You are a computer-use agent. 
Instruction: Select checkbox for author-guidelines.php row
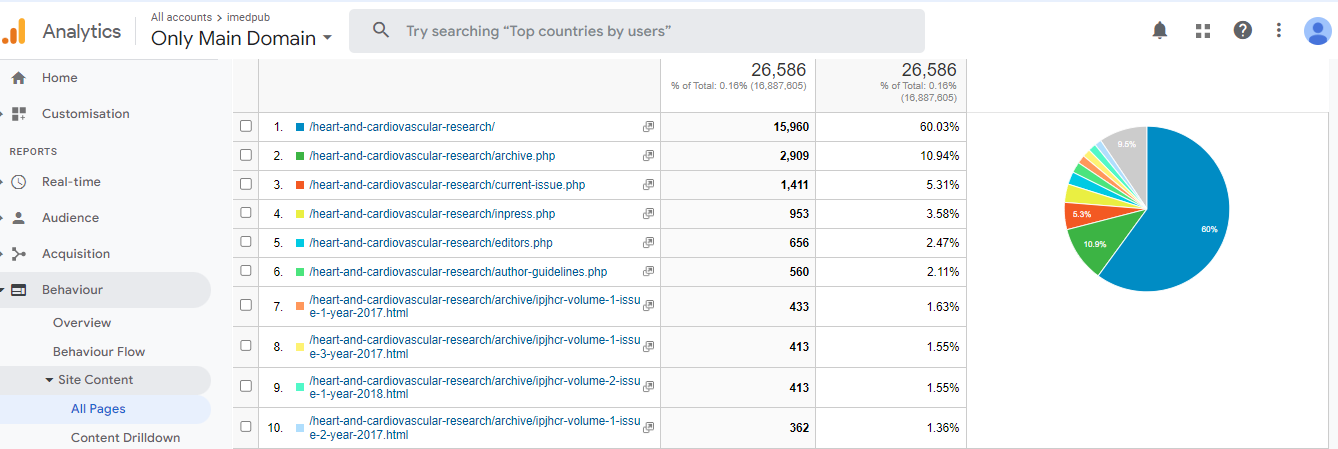pos(246,272)
